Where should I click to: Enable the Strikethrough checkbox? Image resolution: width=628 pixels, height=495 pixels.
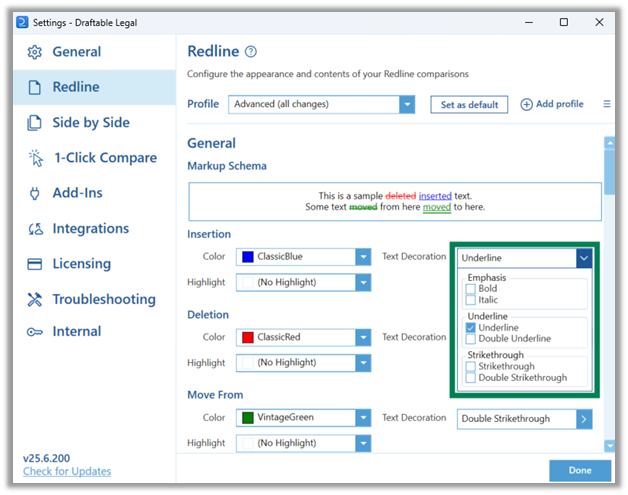[471, 366]
